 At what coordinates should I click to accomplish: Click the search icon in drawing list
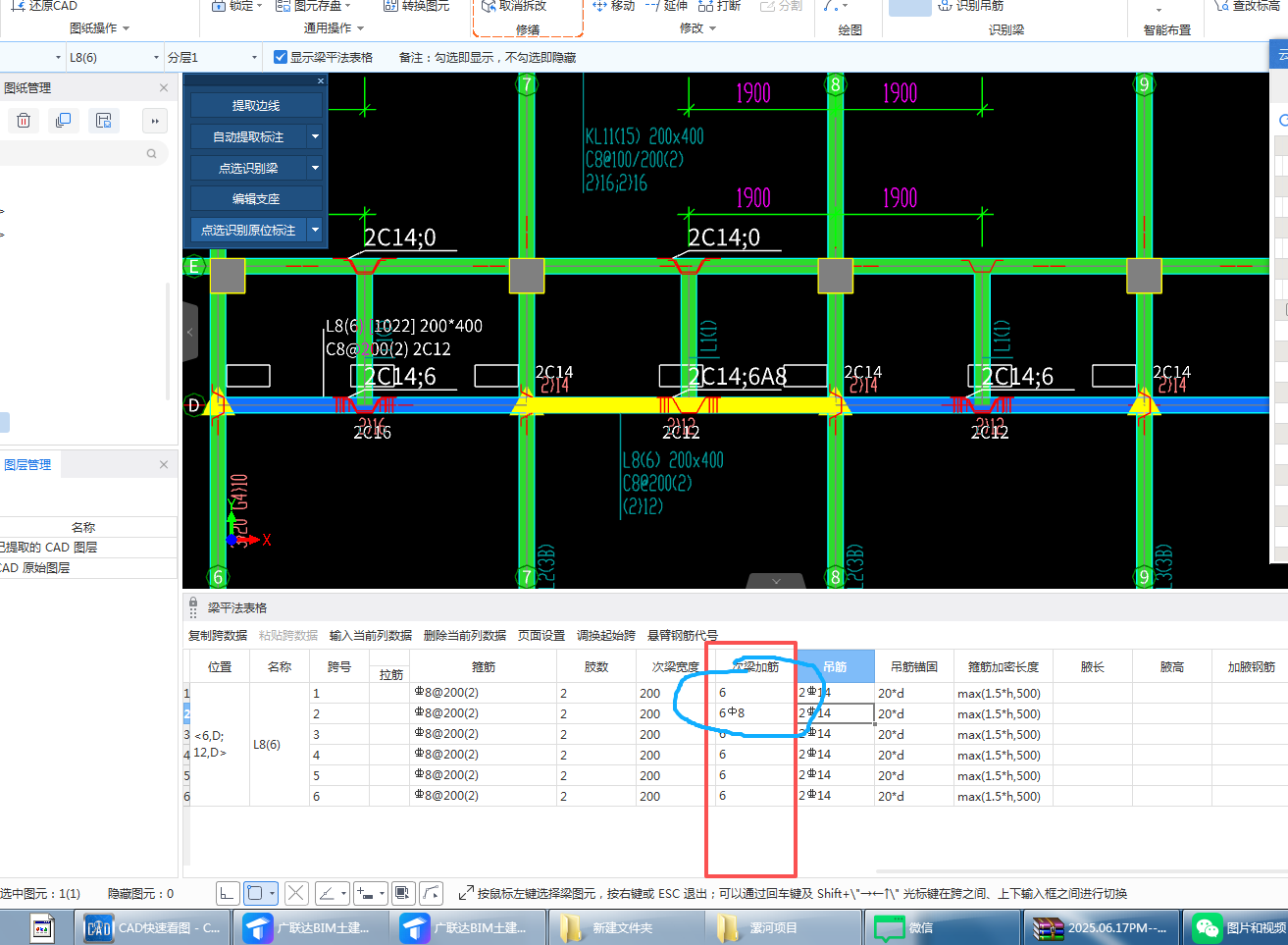151,153
